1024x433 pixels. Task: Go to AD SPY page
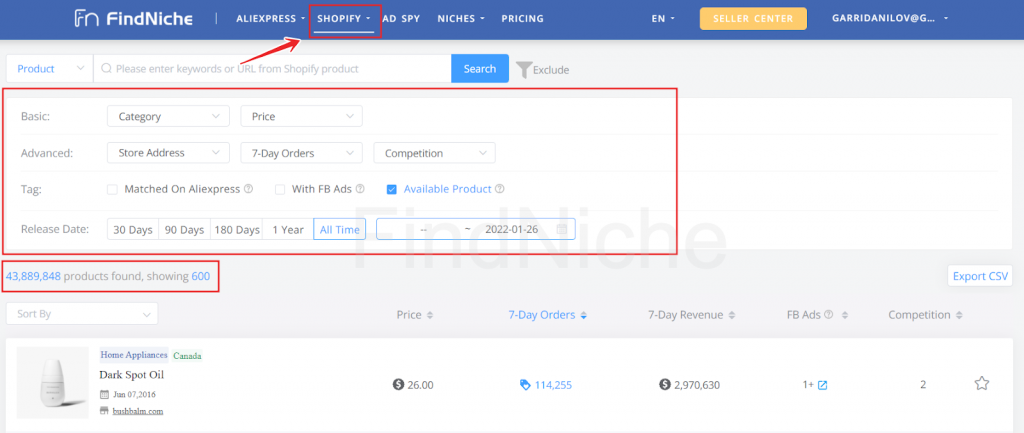401,18
